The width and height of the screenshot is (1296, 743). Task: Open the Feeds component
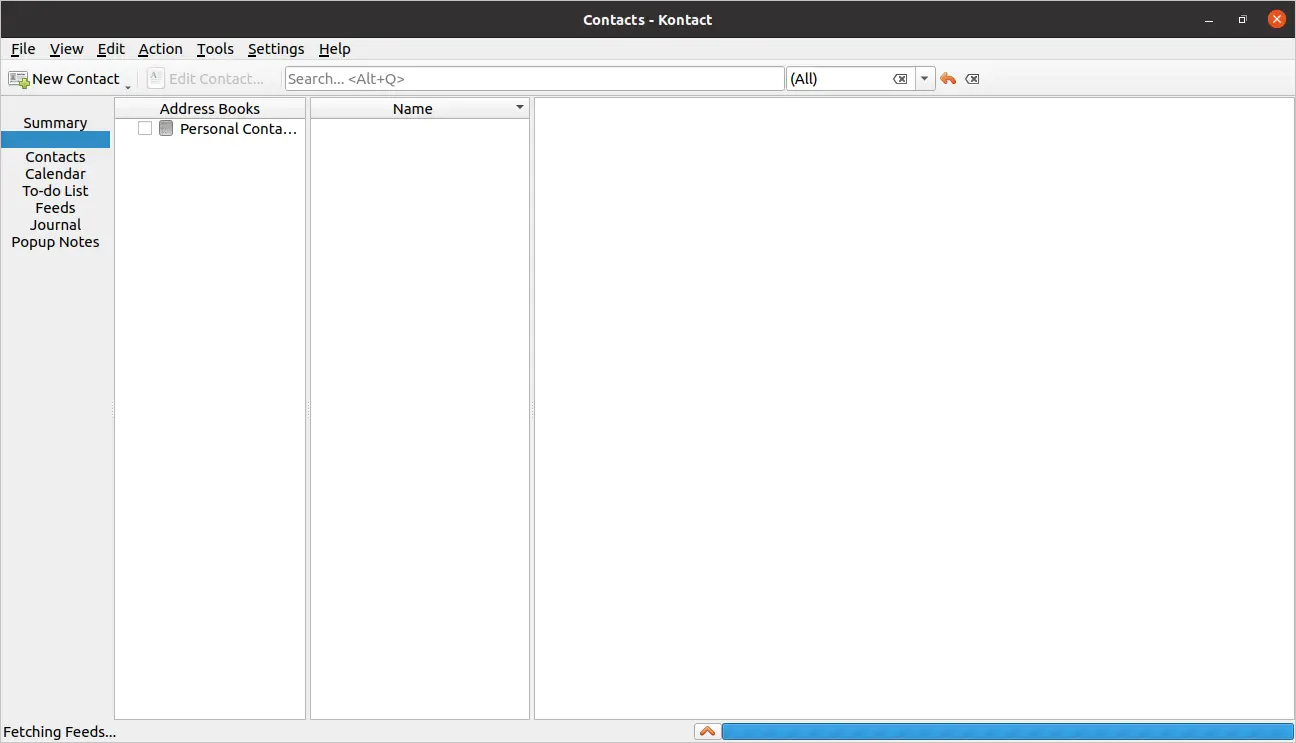click(x=56, y=208)
